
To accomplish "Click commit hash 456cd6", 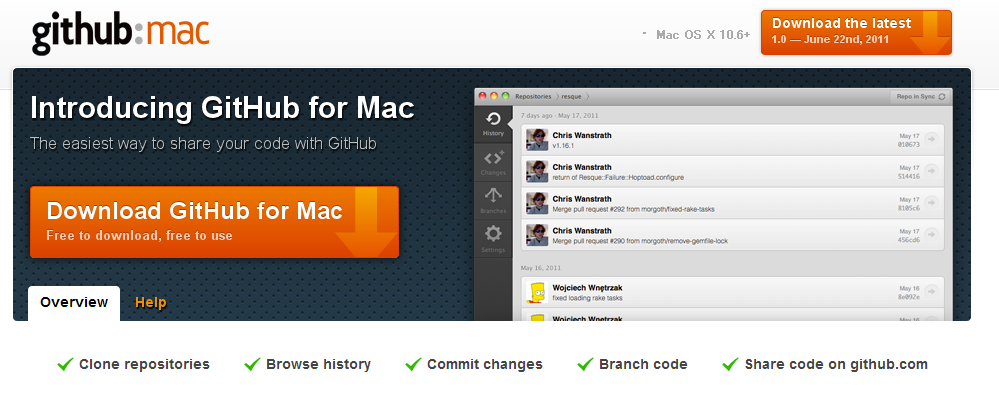I will [x=909, y=240].
